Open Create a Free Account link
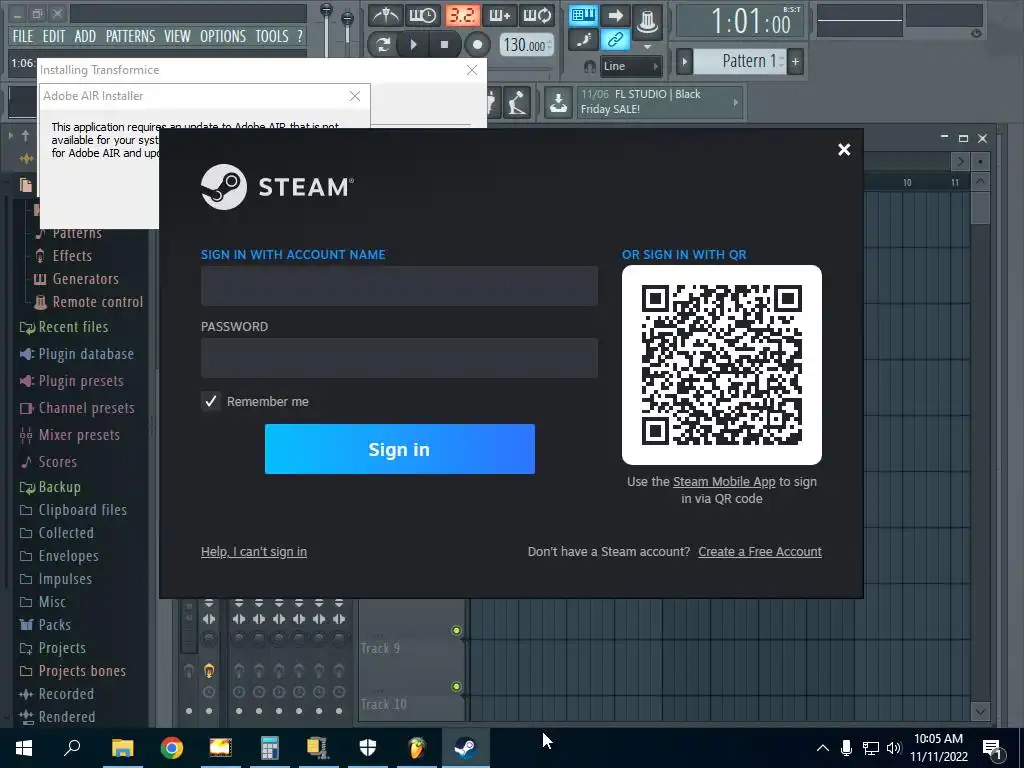Screen dimensions: 1024x768 tap(760, 552)
